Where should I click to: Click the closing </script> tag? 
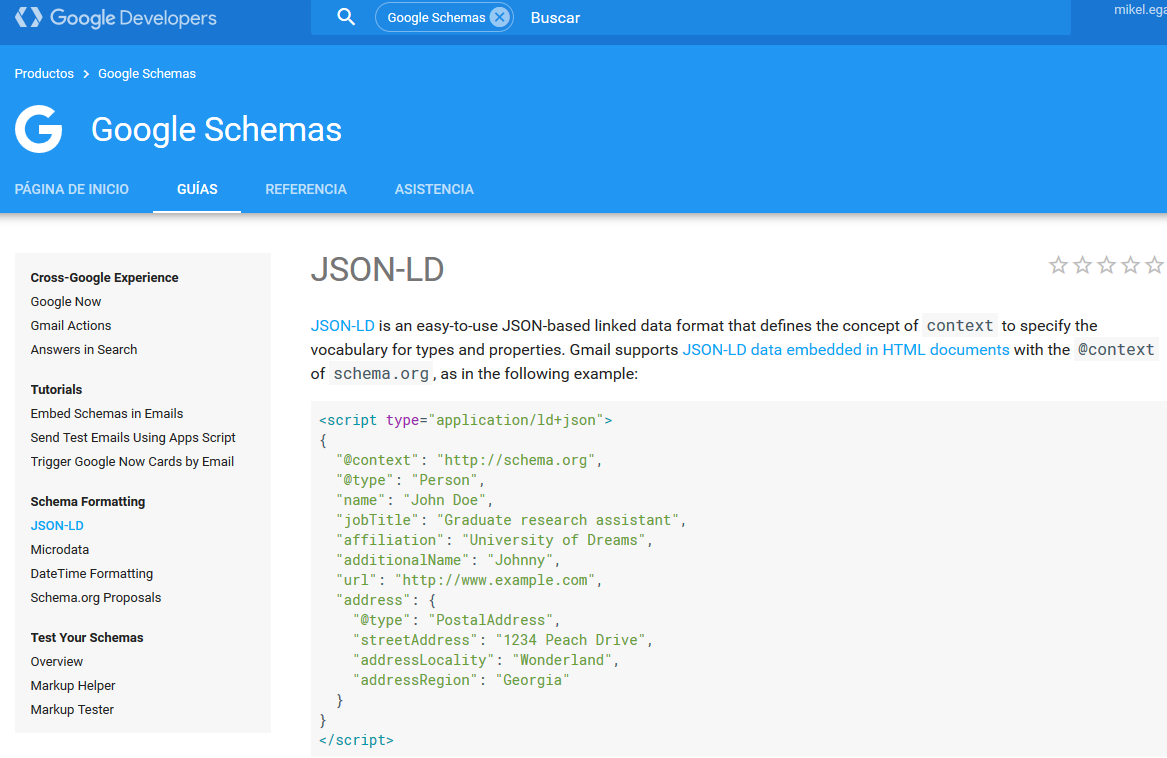(356, 740)
